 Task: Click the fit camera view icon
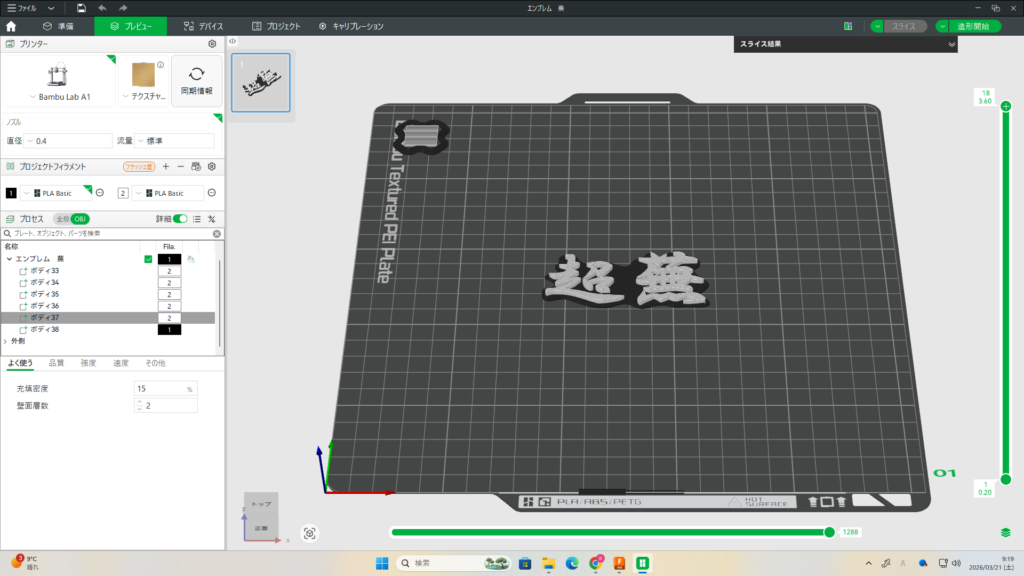pos(310,533)
